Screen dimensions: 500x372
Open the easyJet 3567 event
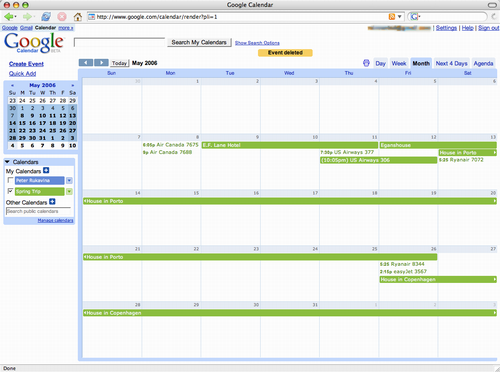[x=403, y=272]
